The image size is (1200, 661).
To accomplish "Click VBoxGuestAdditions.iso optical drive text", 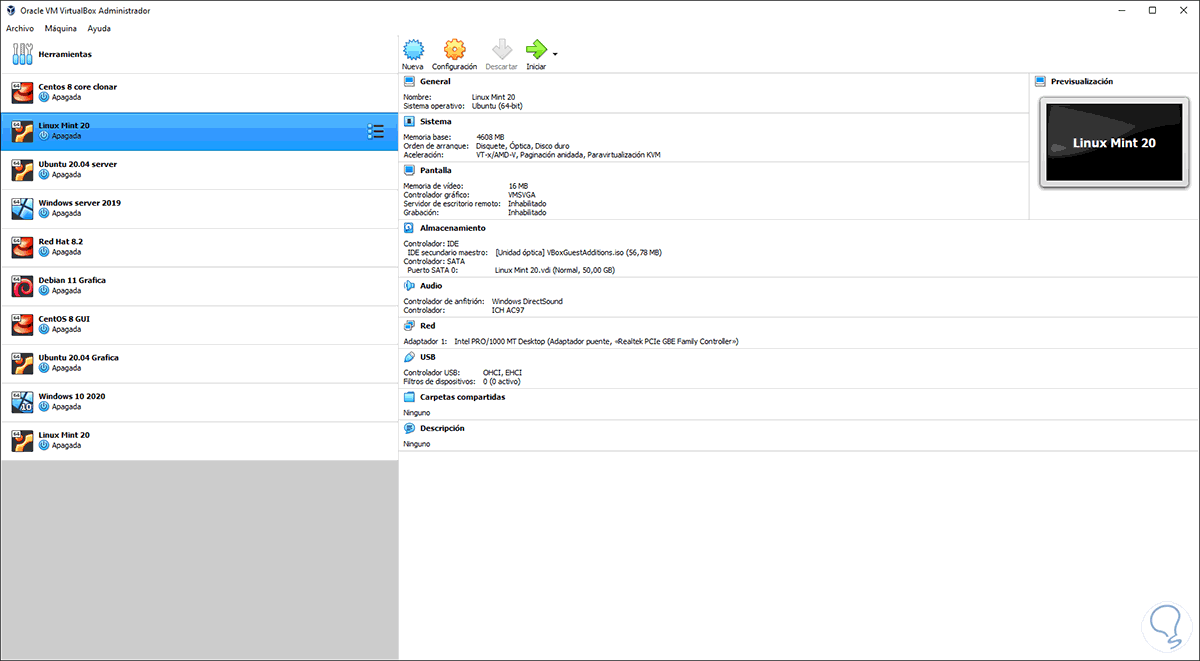I will [578, 252].
